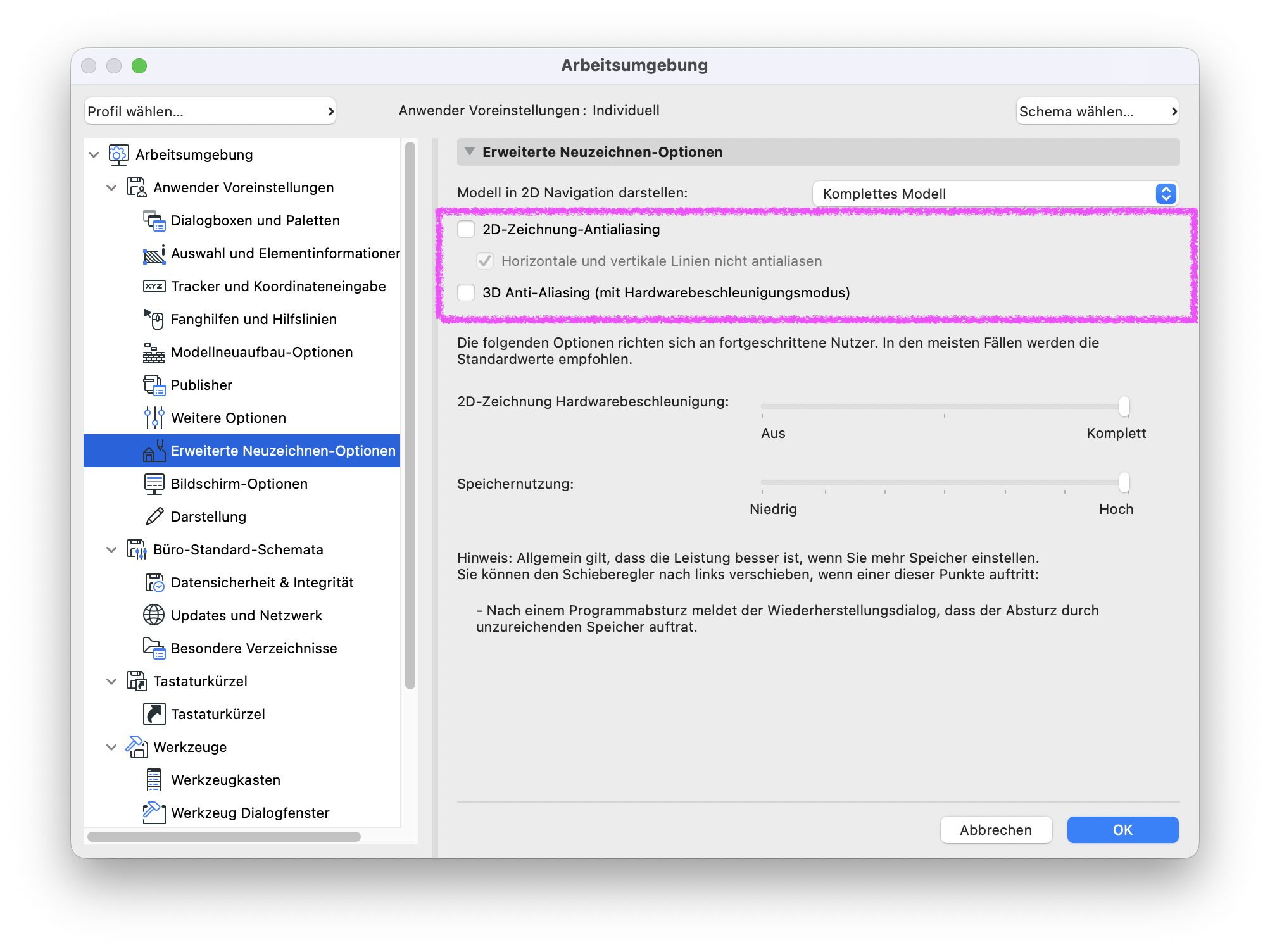Click the 2D-Zeichnung Hardwarebeschleunigung slider handle
Screen dimensions: 1270x952
point(1124,406)
